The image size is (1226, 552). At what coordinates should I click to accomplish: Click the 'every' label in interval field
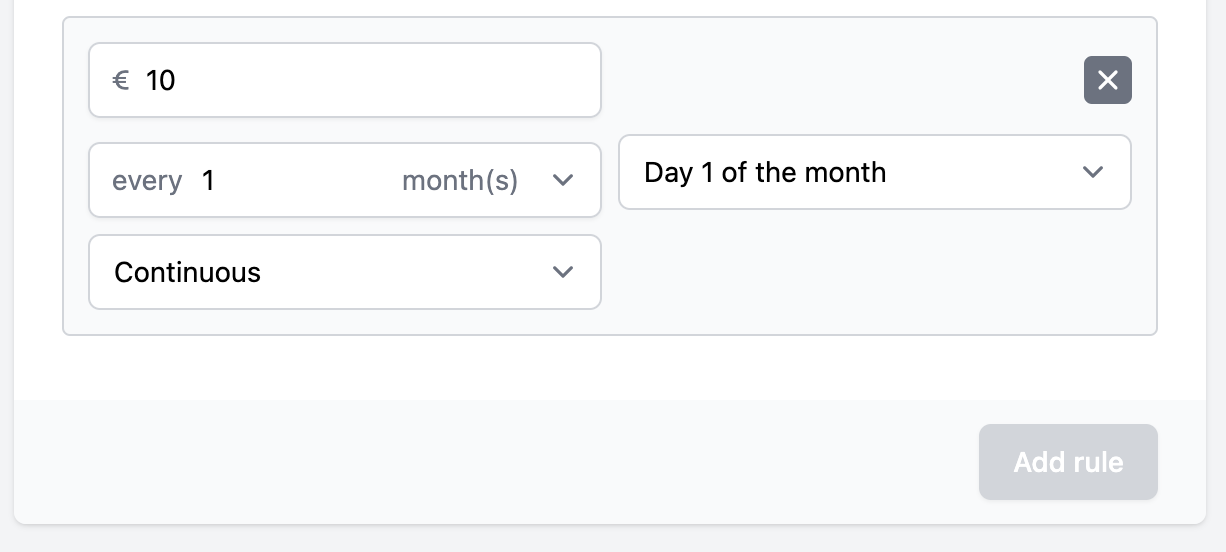click(x=147, y=181)
